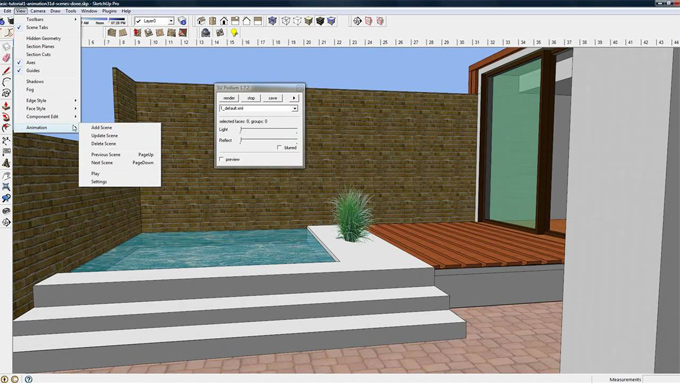Enable Hidden Line face style cube
This screenshot has height=383, width=680.
pyautogui.click(x=297, y=21)
